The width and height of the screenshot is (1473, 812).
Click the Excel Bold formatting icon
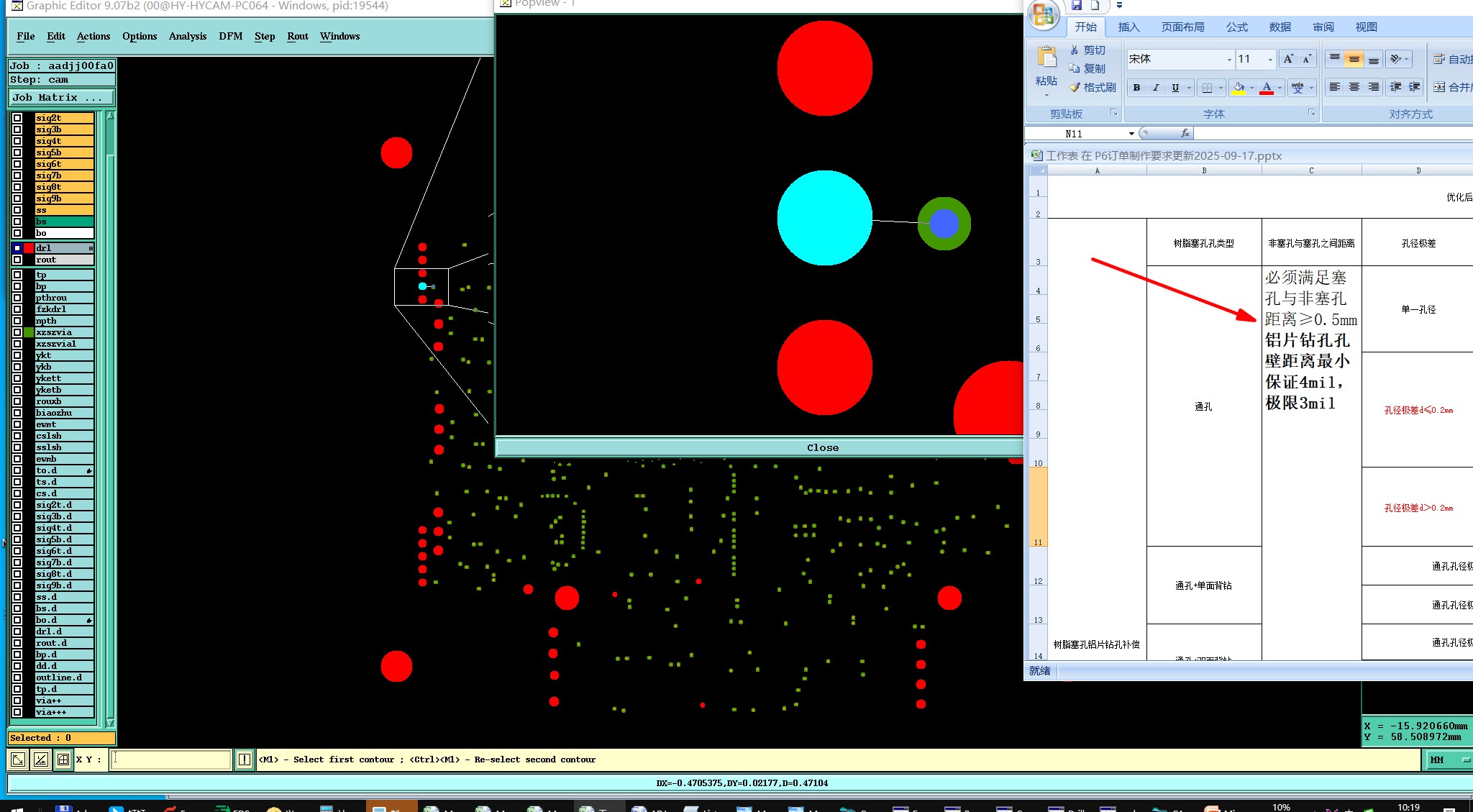coord(1136,88)
